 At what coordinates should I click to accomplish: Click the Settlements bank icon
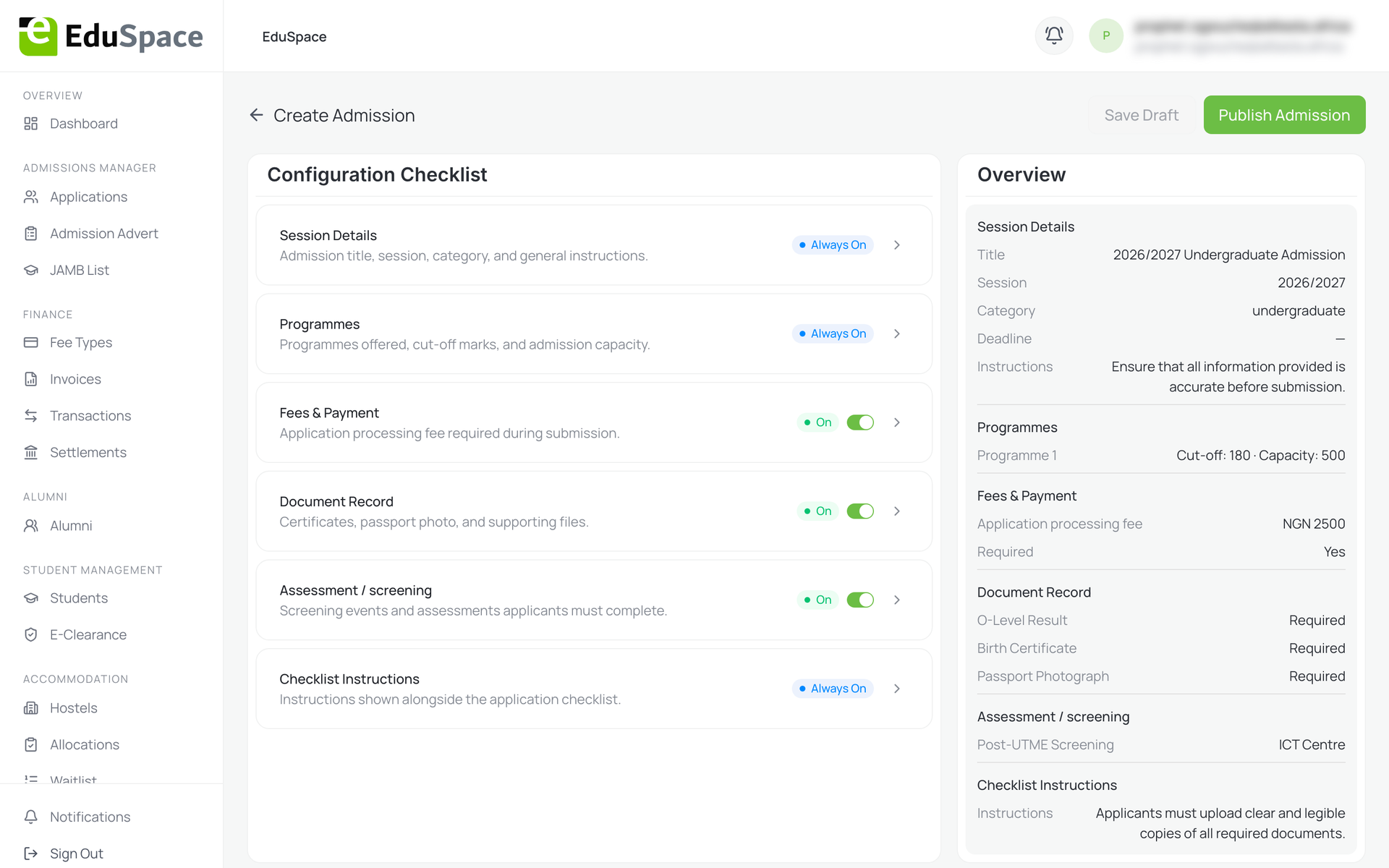30,452
